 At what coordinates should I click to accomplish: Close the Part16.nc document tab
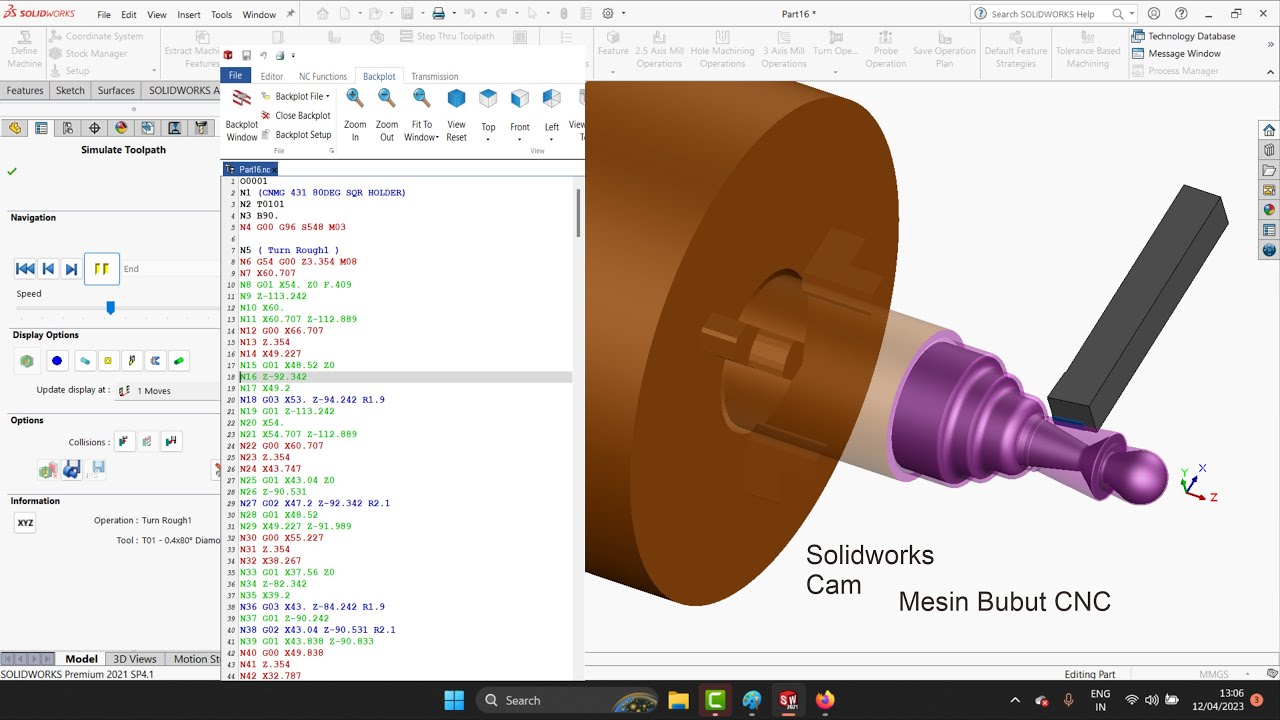273,170
